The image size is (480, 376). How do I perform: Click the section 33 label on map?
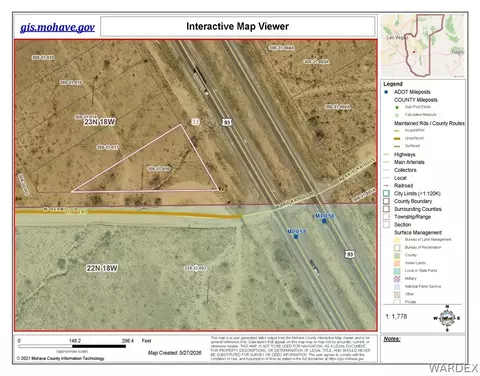(x=195, y=122)
